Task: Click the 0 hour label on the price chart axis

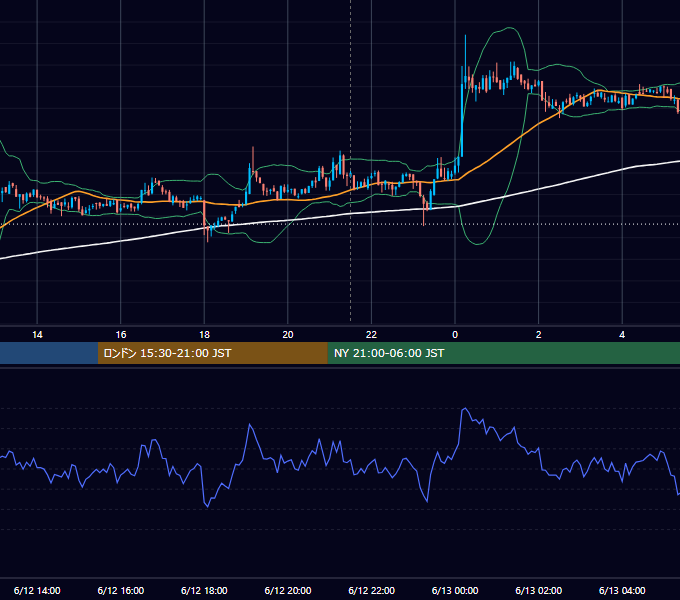Action: (455, 335)
